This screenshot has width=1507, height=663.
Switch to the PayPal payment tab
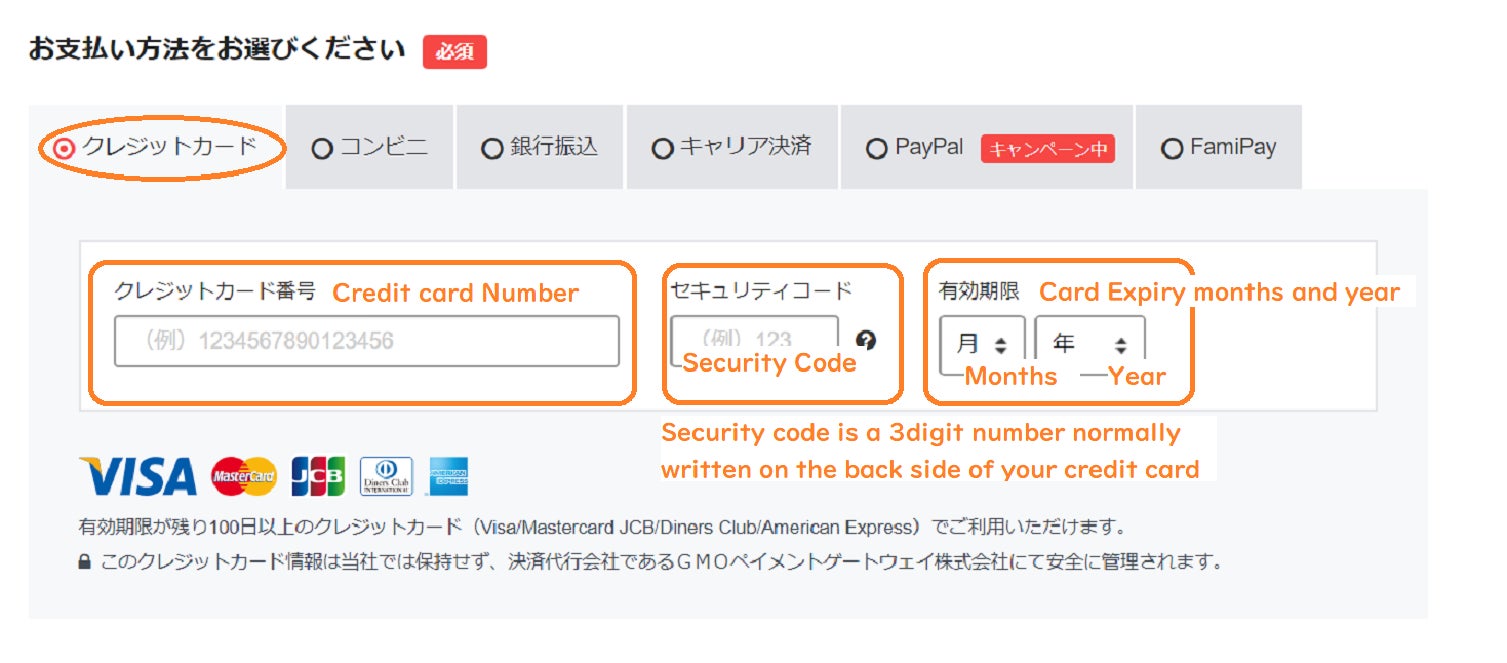[x=987, y=147]
